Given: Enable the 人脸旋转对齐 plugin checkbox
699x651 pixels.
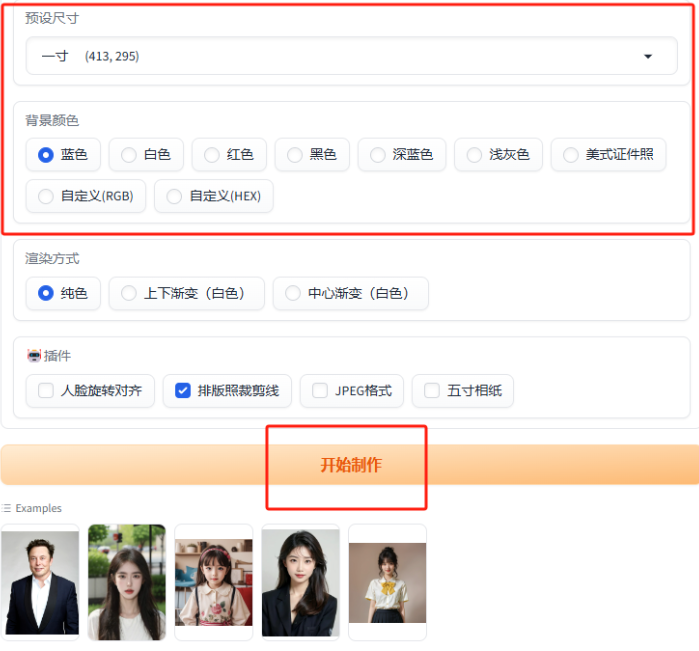Looking at the screenshot, I should pos(45,391).
